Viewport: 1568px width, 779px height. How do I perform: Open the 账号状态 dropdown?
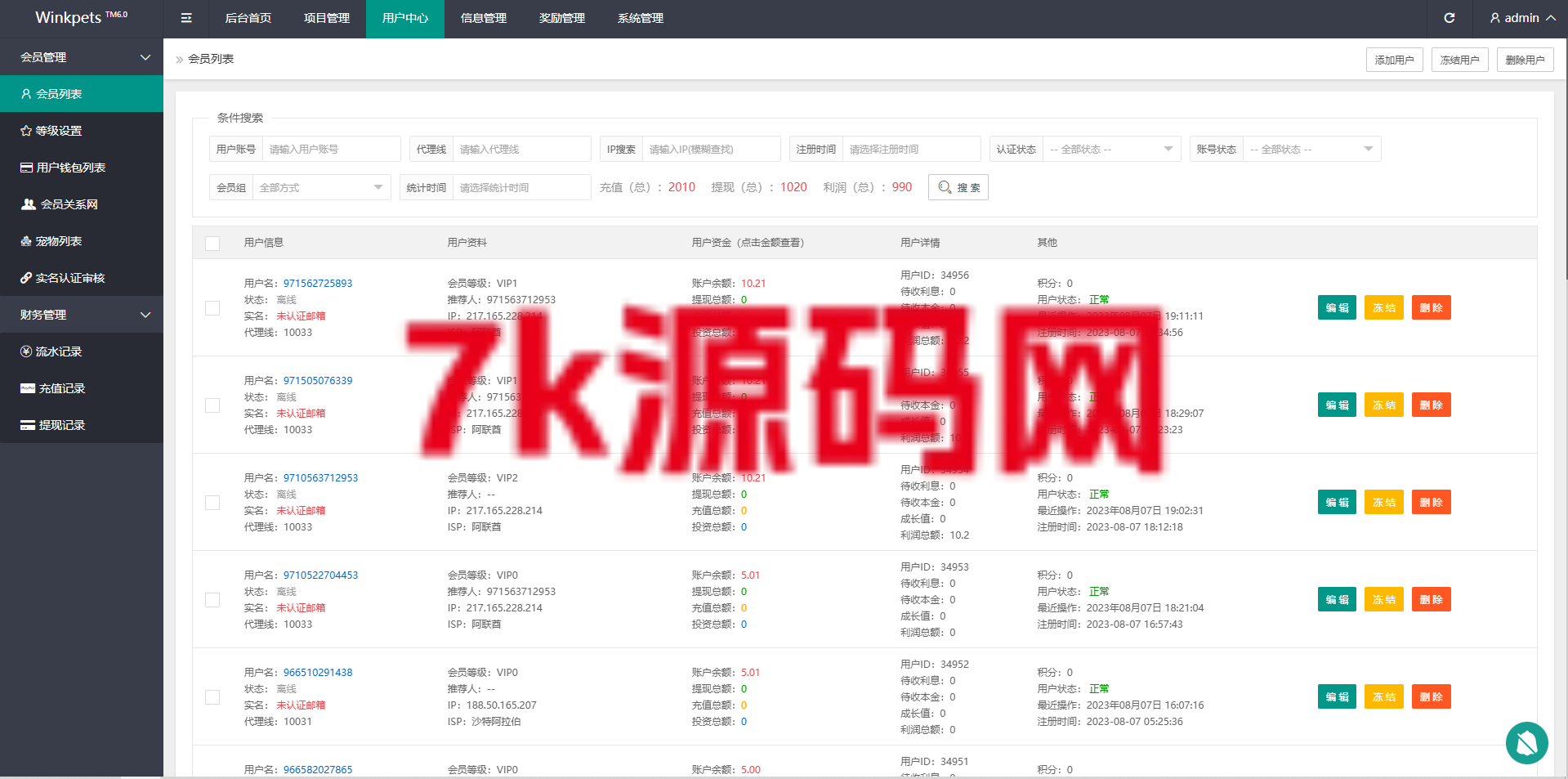click(1311, 149)
